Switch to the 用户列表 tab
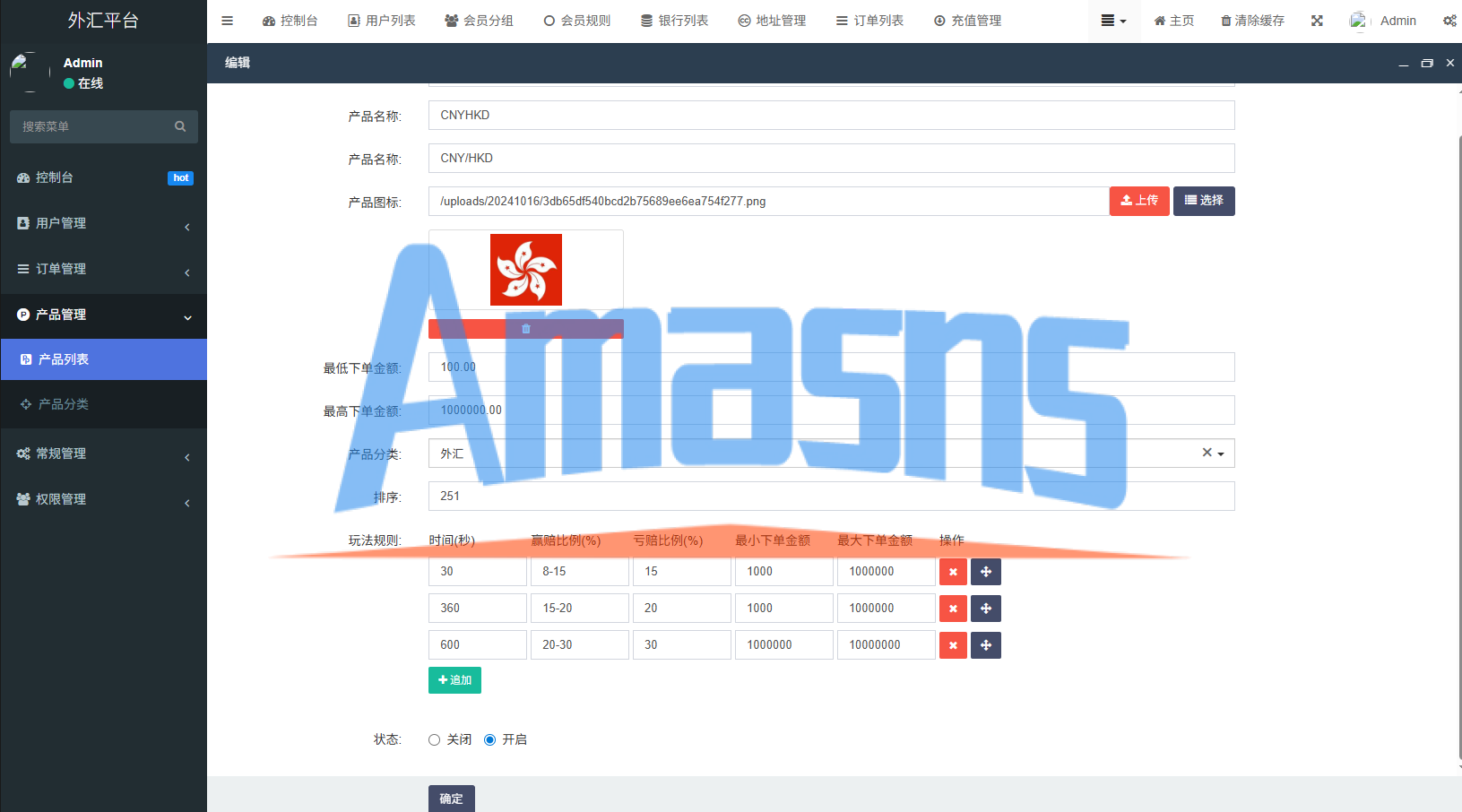The height and width of the screenshot is (812, 1462). [x=382, y=21]
